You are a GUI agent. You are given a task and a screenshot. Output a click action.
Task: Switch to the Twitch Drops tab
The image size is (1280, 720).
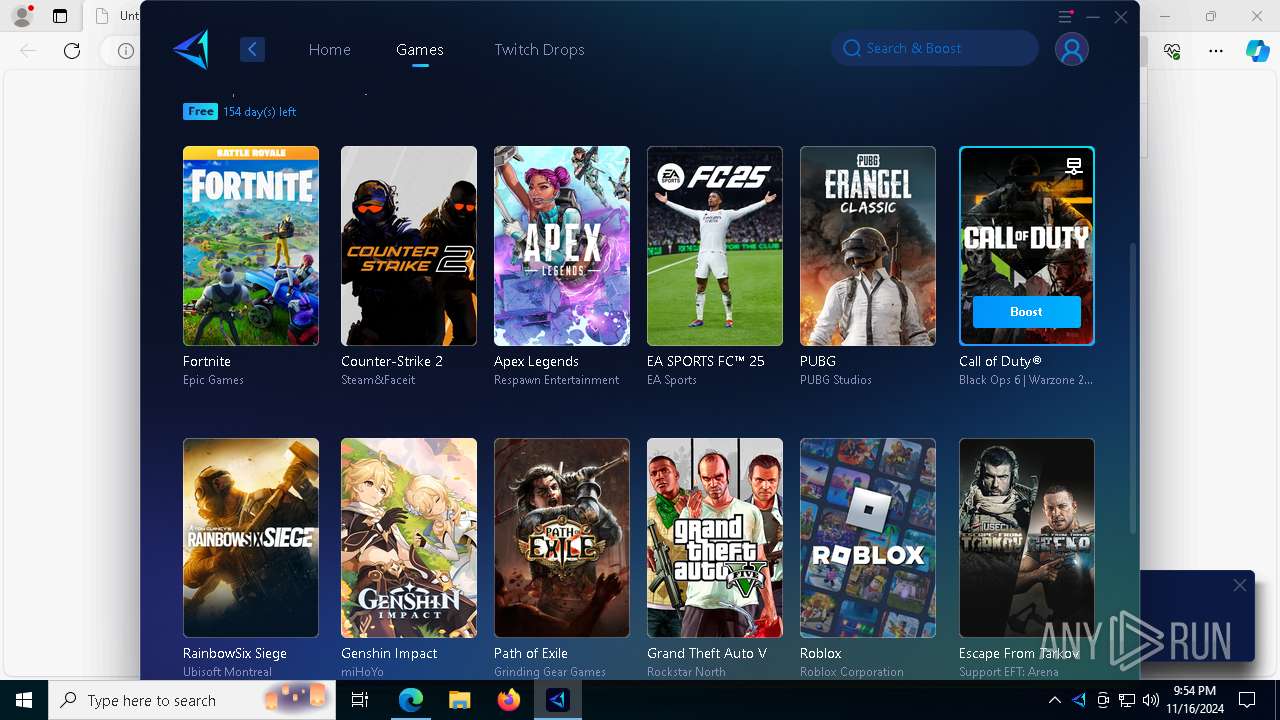539,49
